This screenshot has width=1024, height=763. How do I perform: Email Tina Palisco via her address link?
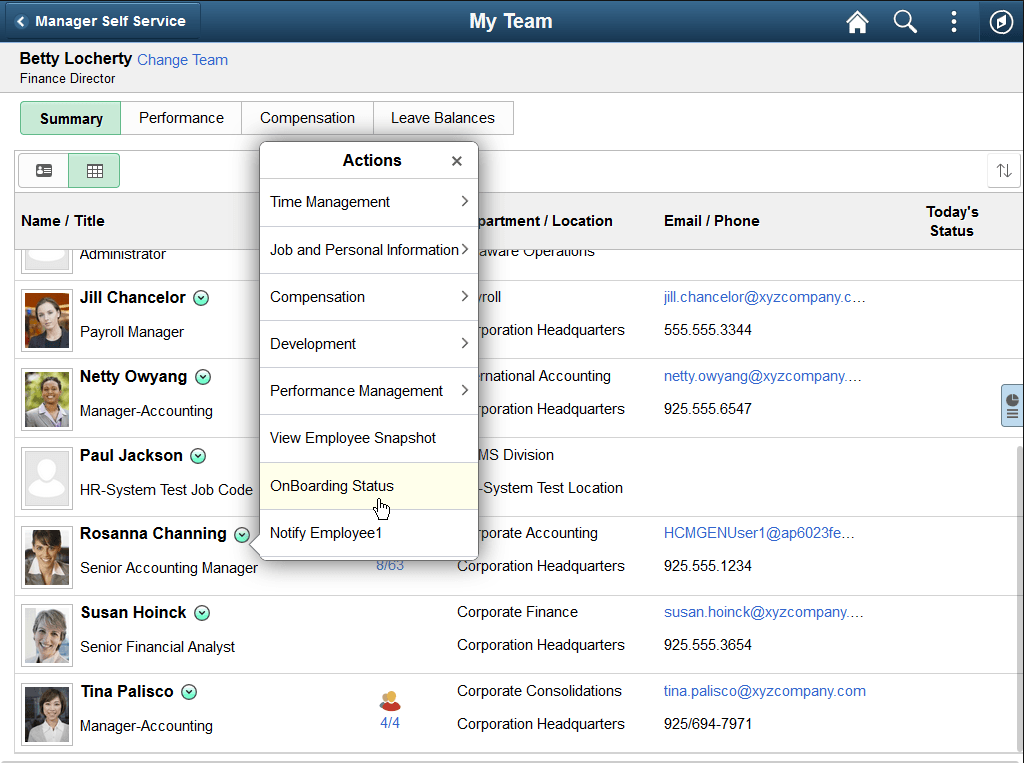coord(764,690)
